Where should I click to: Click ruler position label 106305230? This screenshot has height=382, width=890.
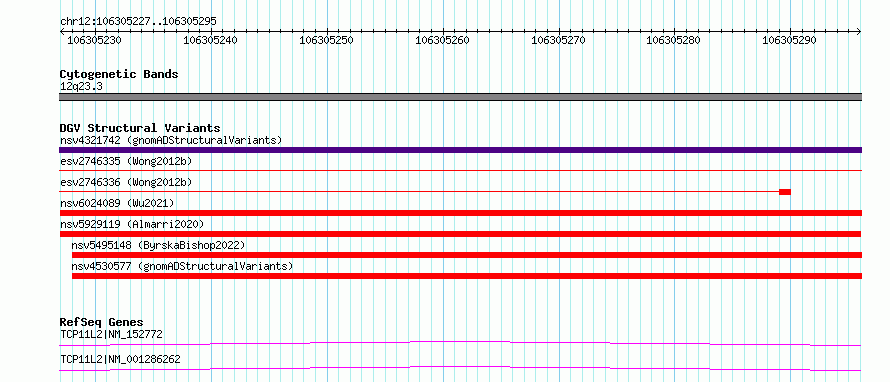pos(93,40)
